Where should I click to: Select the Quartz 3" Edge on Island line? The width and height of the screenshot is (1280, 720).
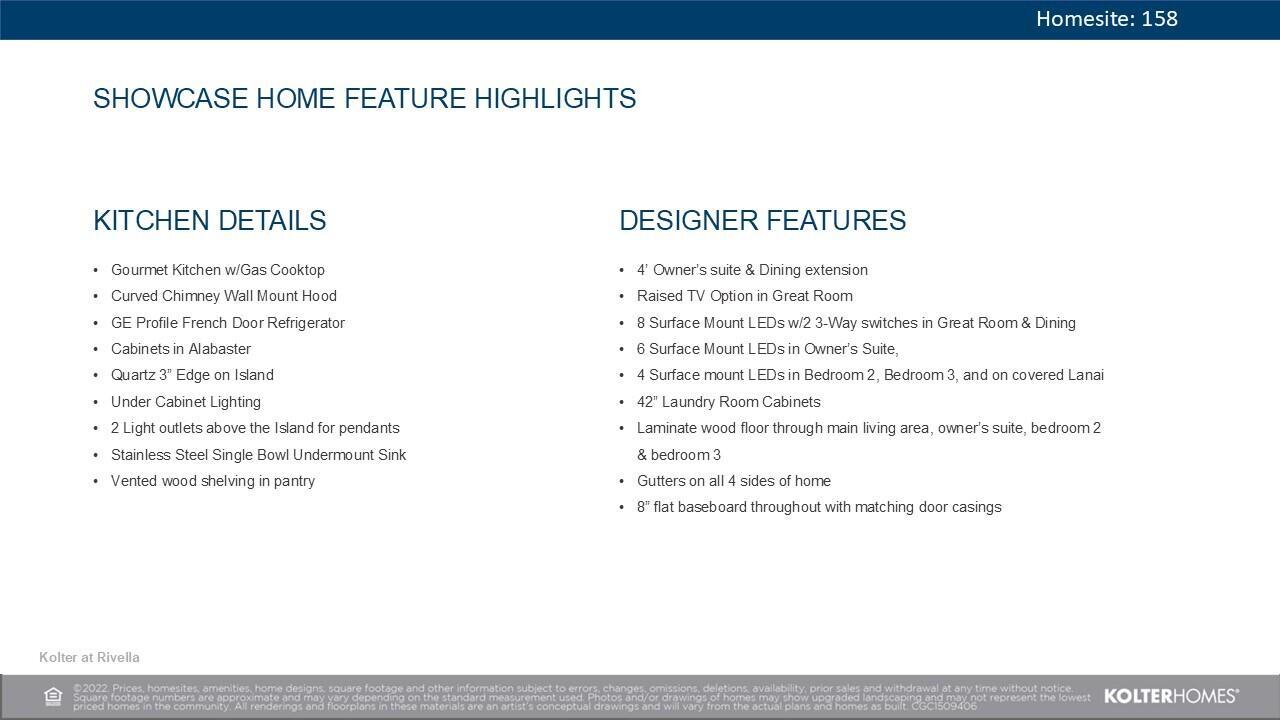(192, 375)
